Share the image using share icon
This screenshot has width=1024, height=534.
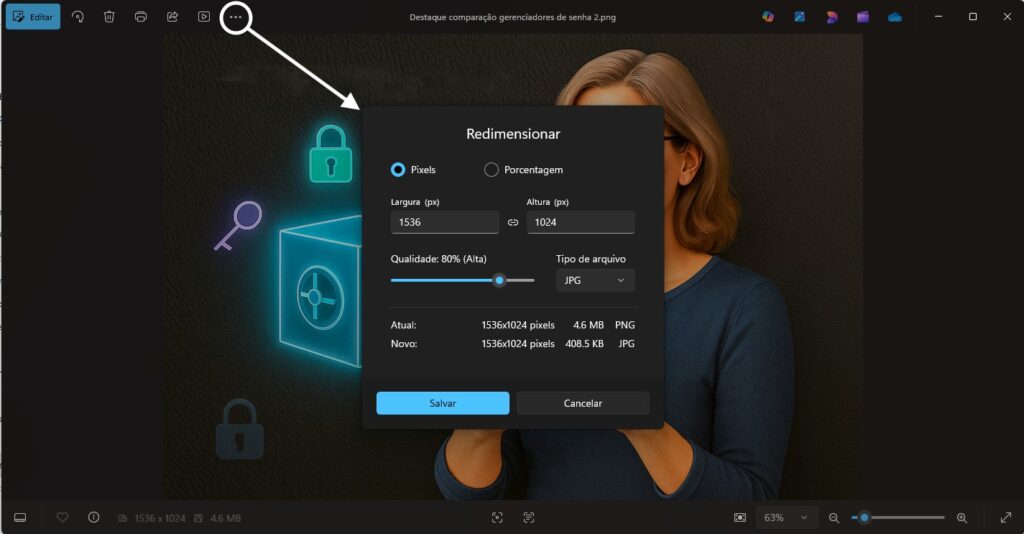(172, 17)
